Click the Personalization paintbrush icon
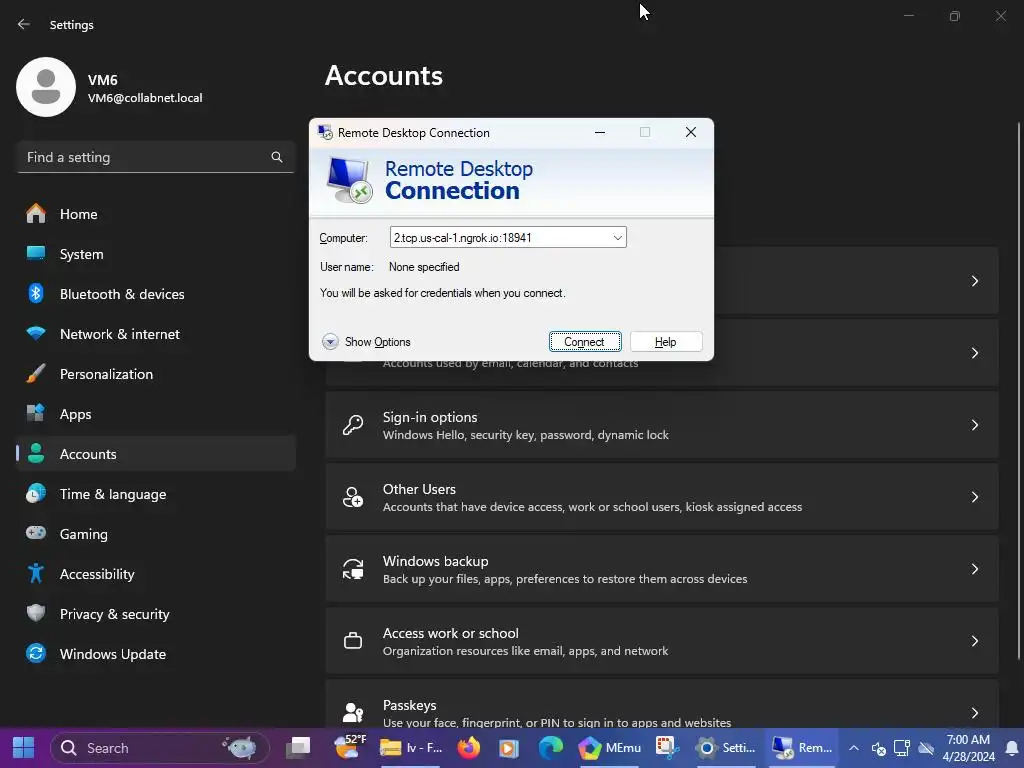The height and width of the screenshot is (768, 1024). click(x=36, y=374)
